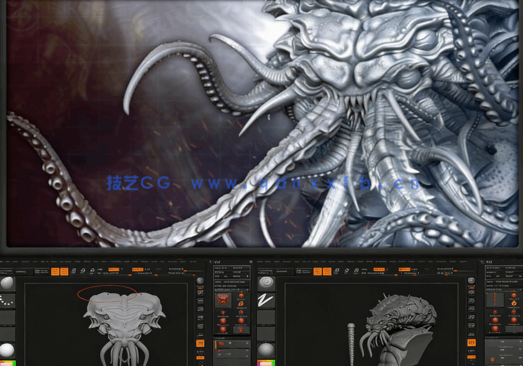The height and width of the screenshot is (366, 523).
Task: Toggle small orange XYZ button in left ZBrush window
Action: 200,358
